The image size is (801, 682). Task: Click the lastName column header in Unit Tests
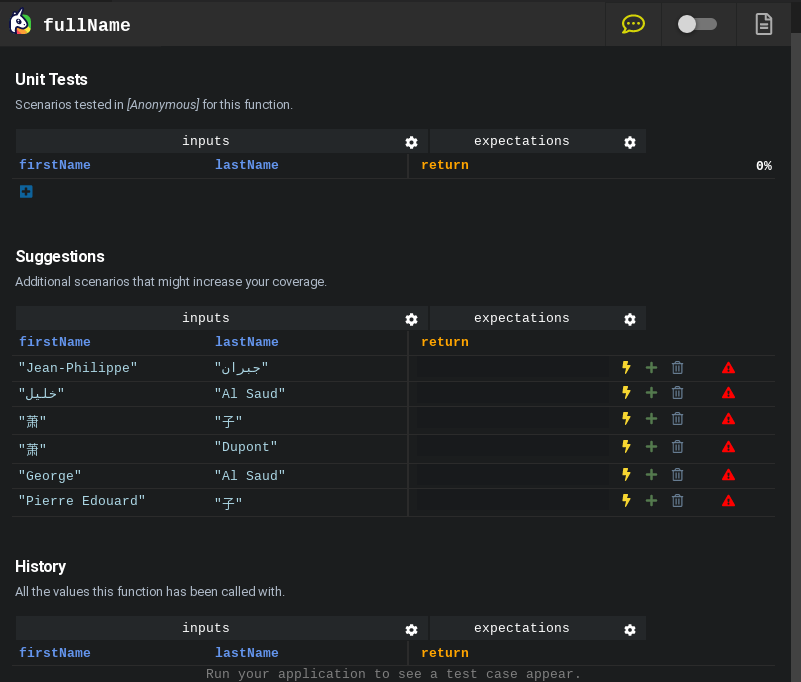247,165
